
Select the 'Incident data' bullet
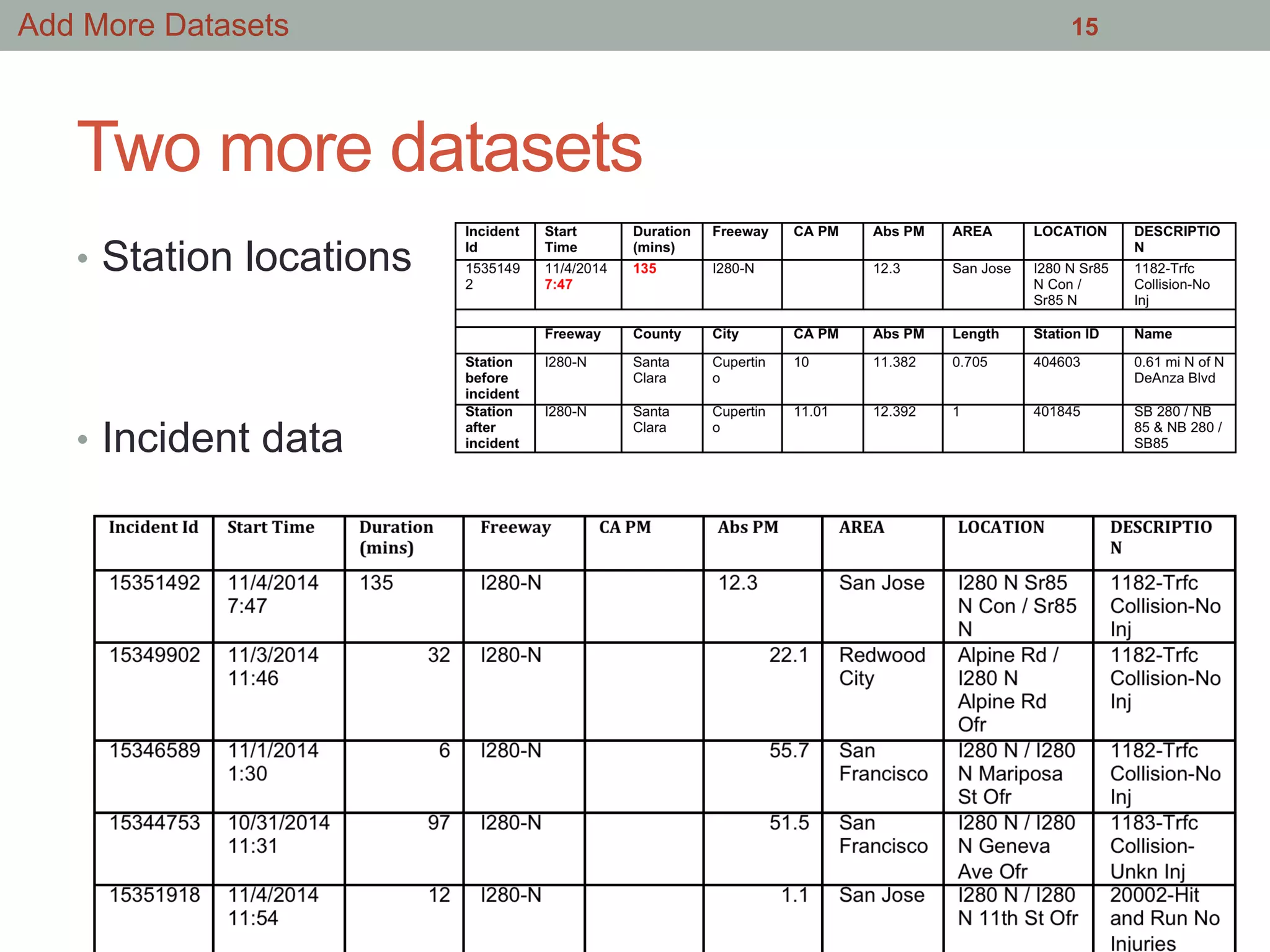[223, 438]
